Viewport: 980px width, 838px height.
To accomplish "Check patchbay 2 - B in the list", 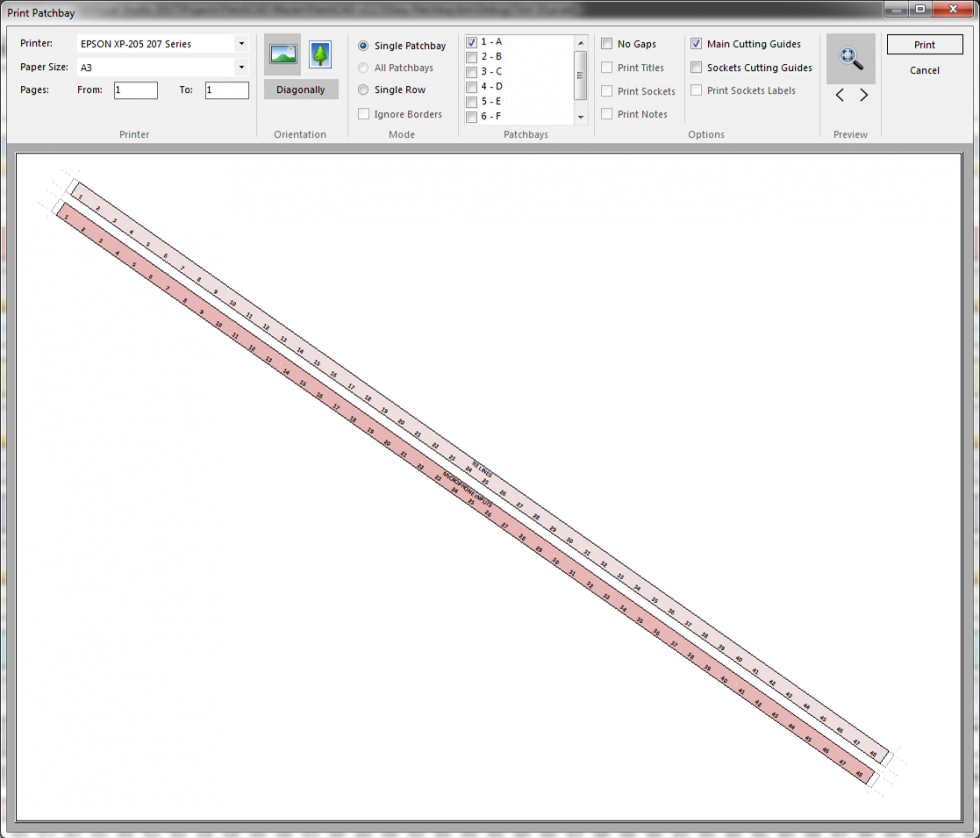I will 470,56.
